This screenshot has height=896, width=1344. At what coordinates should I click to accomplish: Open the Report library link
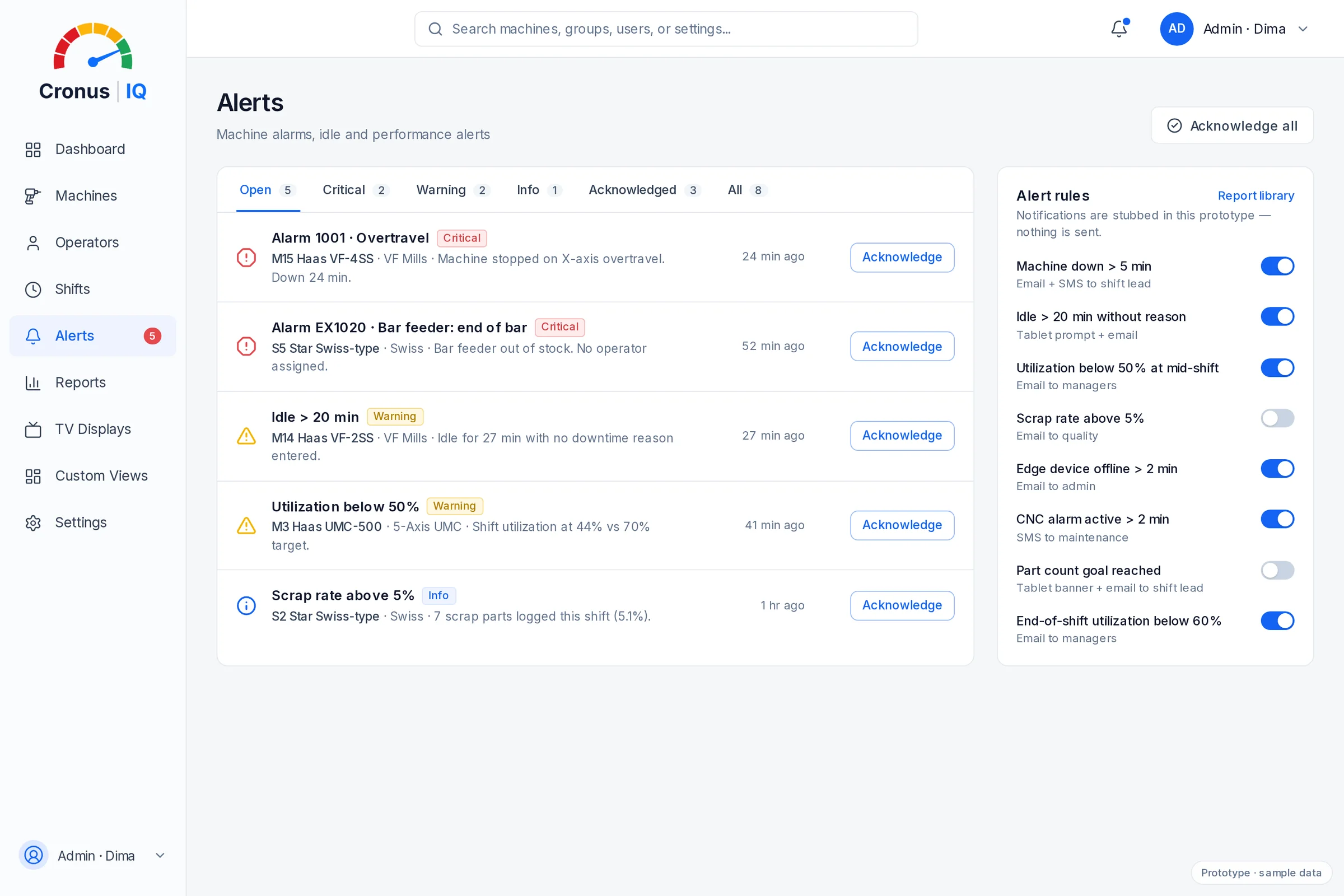click(x=1256, y=196)
